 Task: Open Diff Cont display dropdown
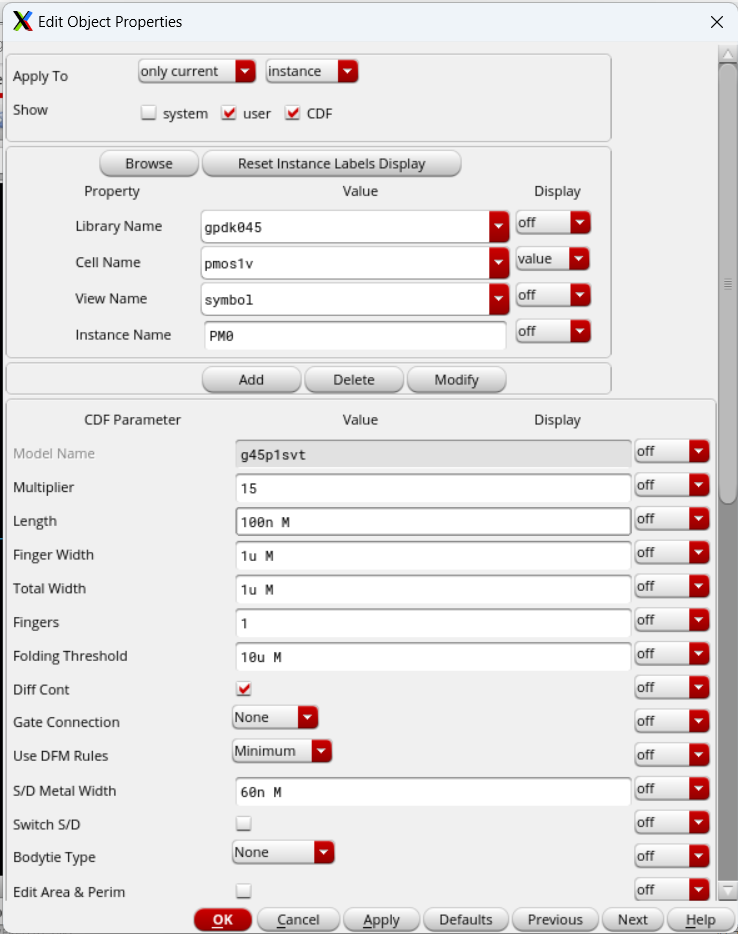(672, 688)
